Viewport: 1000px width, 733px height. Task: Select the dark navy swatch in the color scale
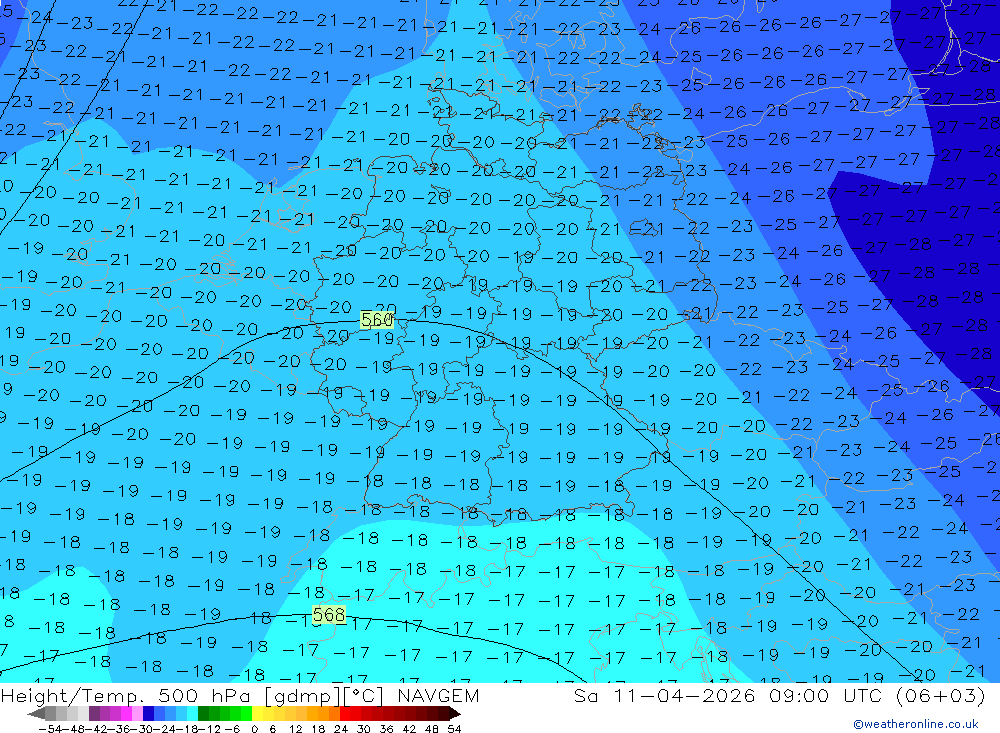[x=148, y=713]
